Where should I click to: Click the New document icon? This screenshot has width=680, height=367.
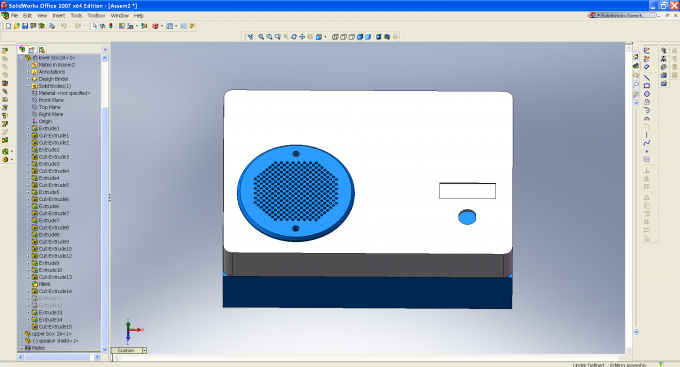8,26
